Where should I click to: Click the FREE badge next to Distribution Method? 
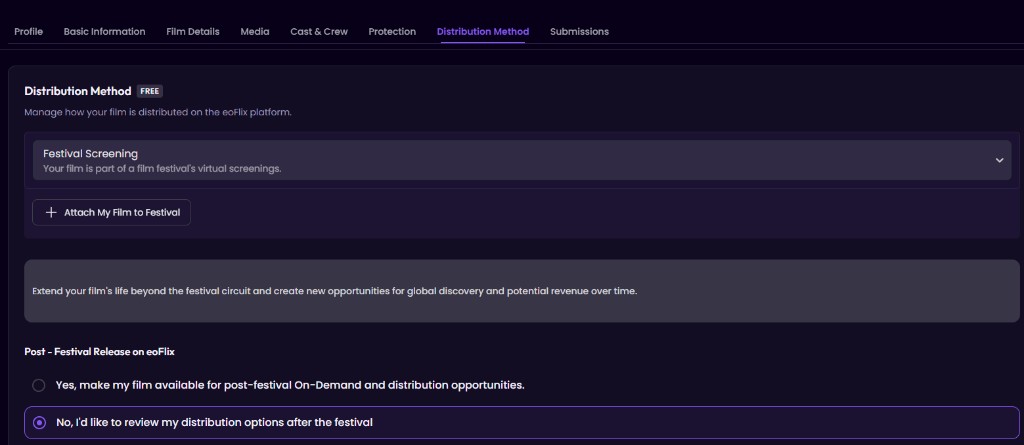pyautogui.click(x=150, y=91)
